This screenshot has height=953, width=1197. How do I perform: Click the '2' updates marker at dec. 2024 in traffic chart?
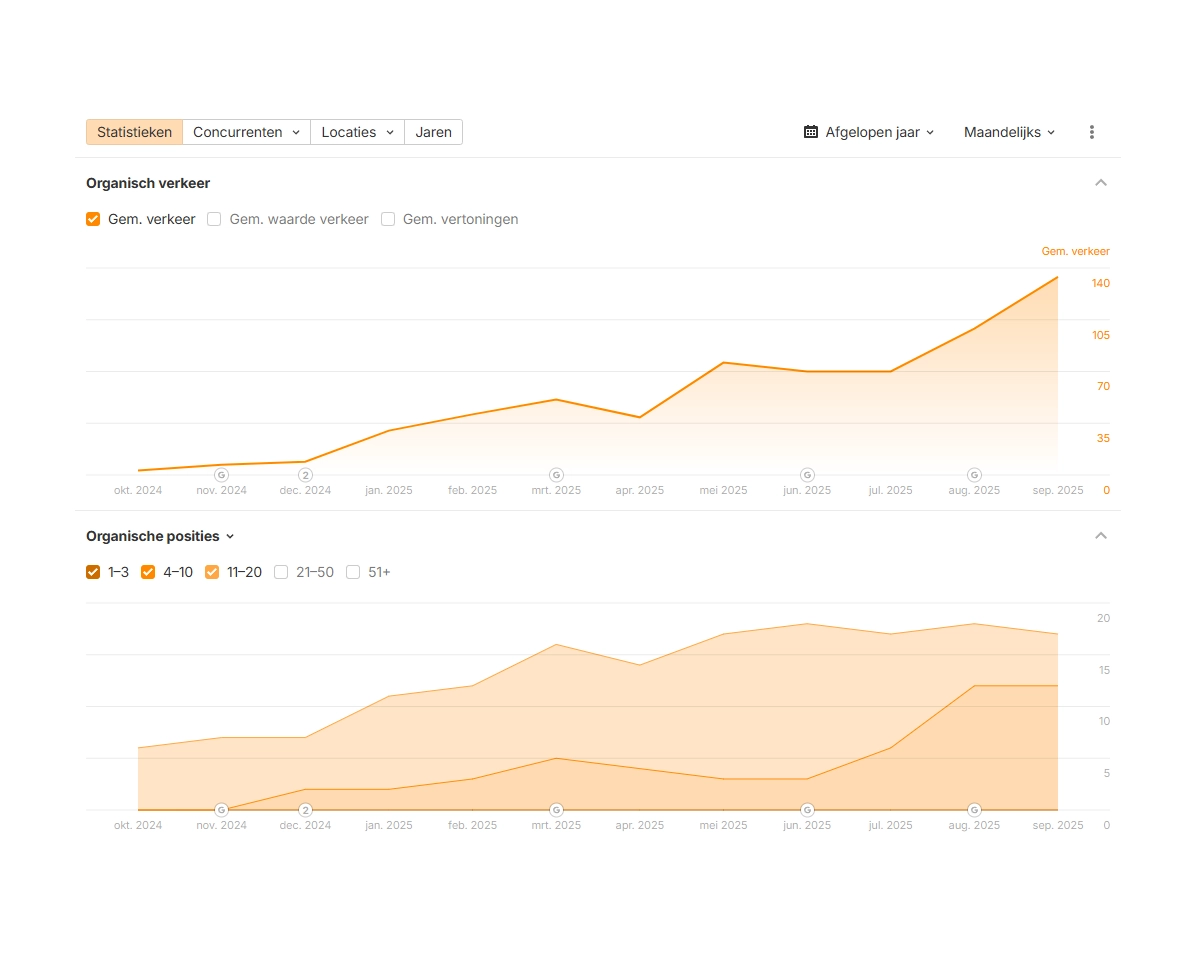pos(306,474)
